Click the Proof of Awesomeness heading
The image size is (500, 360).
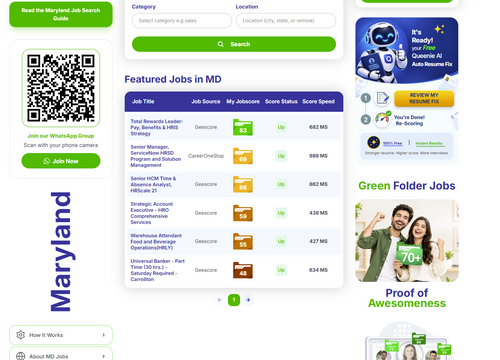coord(407,298)
